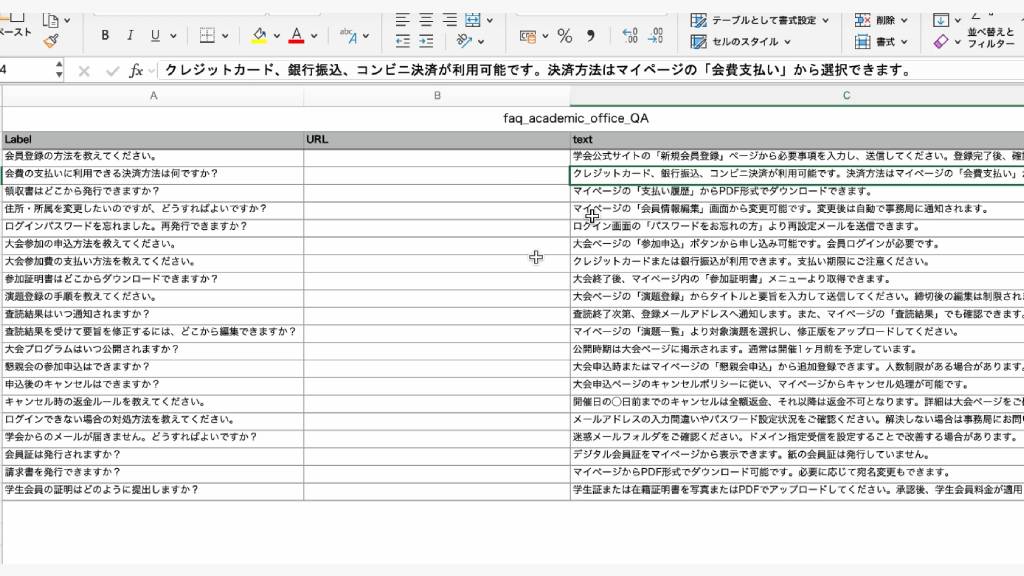Screen dimensions: 1024x576
Task: Apply percent style to the cell
Action: point(565,36)
